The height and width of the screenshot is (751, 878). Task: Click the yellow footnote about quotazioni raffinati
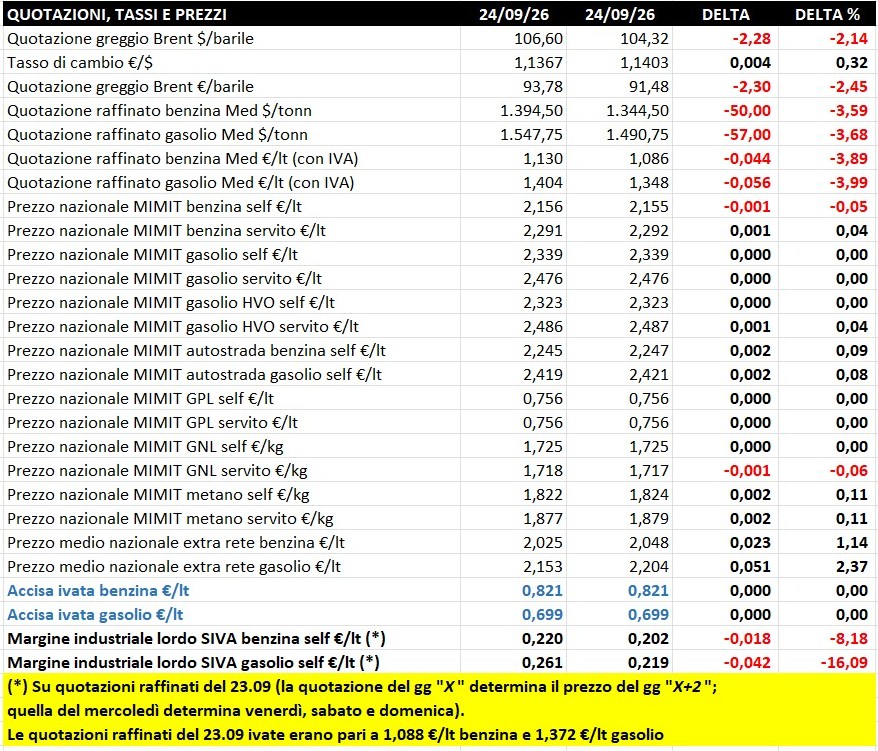pyautogui.click(x=439, y=710)
